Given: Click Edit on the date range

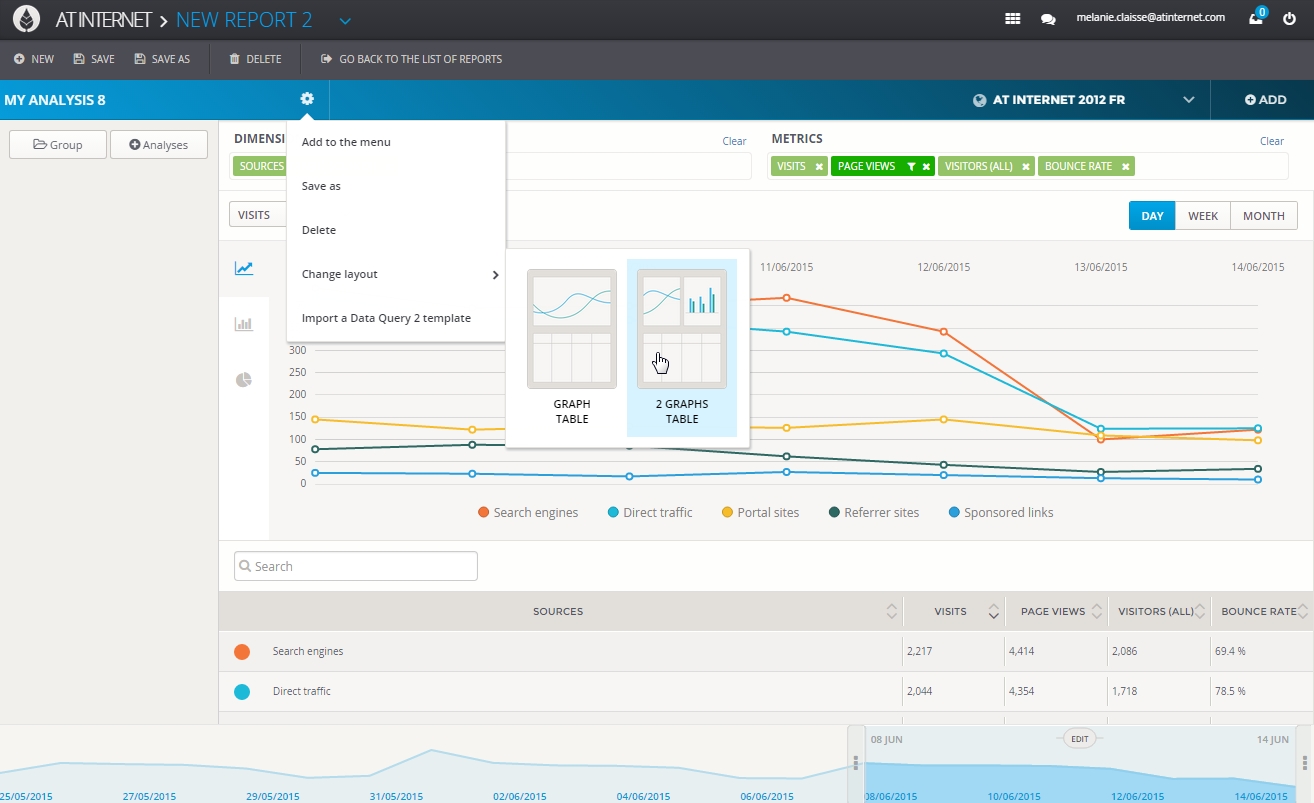Looking at the screenshot, I should click(1079, 739).
